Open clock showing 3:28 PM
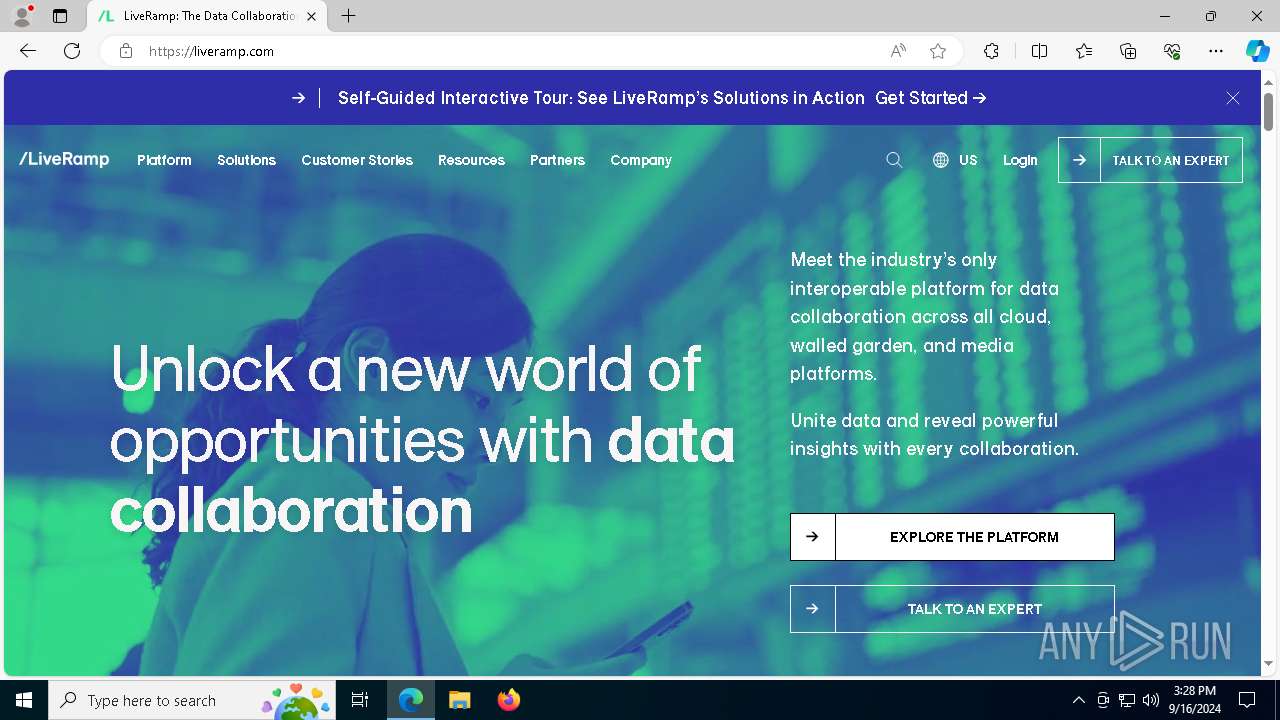The width and height of the screenshot is (1280, 720). click(x=1195, y=700)
